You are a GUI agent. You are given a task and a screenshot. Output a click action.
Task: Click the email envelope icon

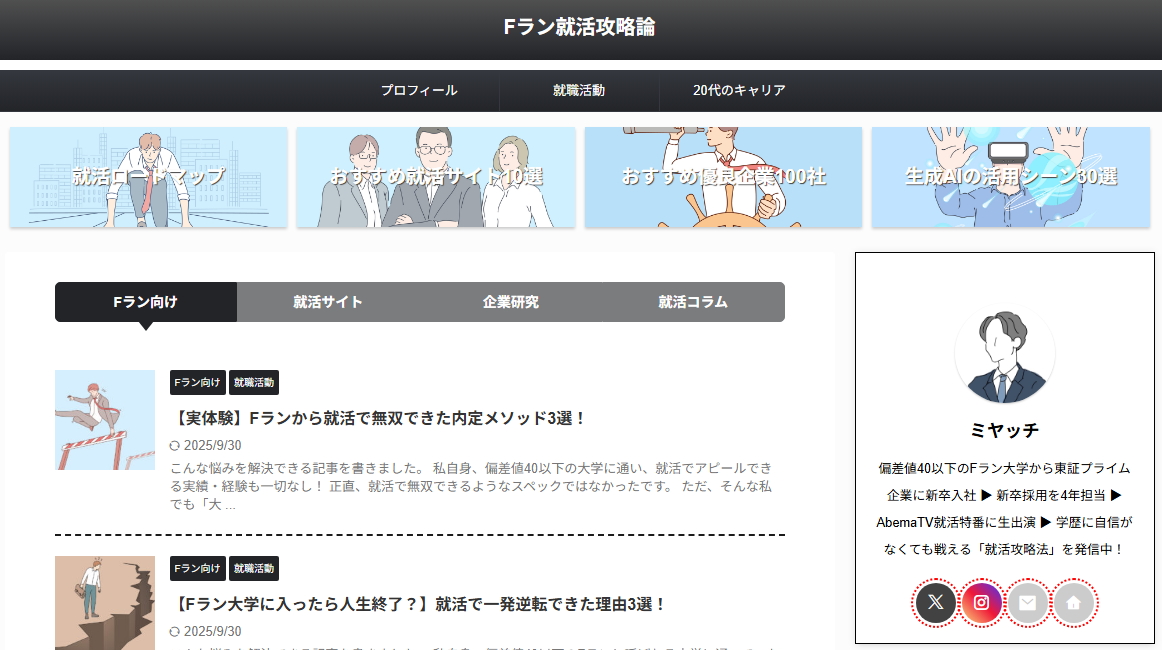1027,602
